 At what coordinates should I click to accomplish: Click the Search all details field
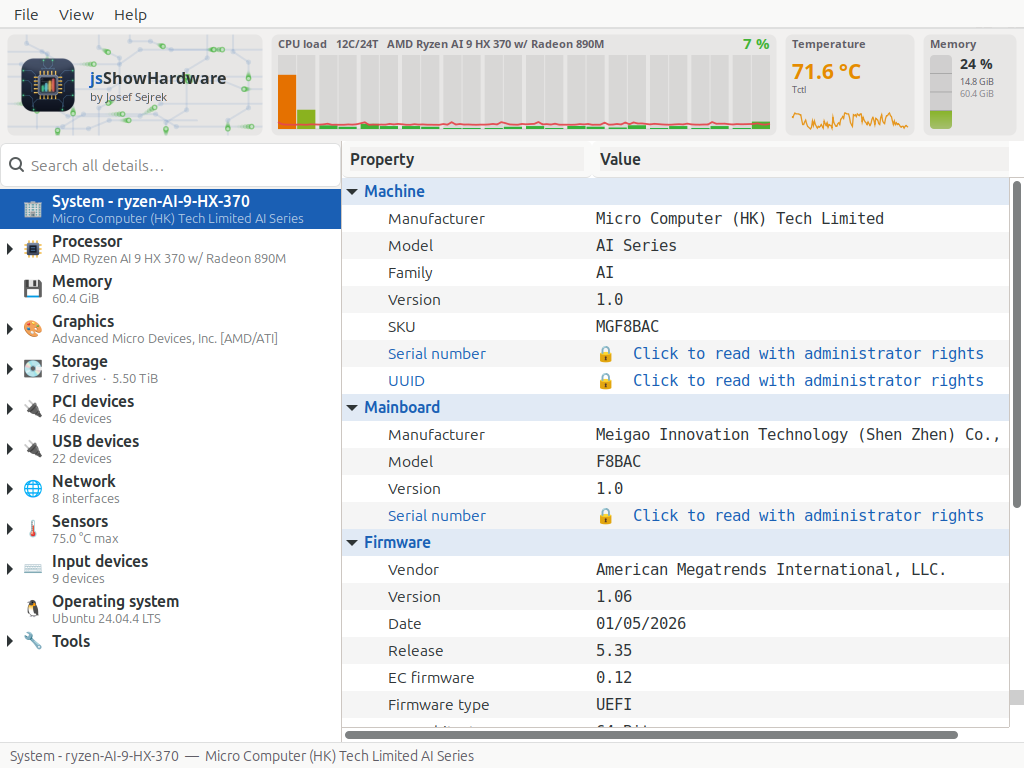tap(170, 165)
